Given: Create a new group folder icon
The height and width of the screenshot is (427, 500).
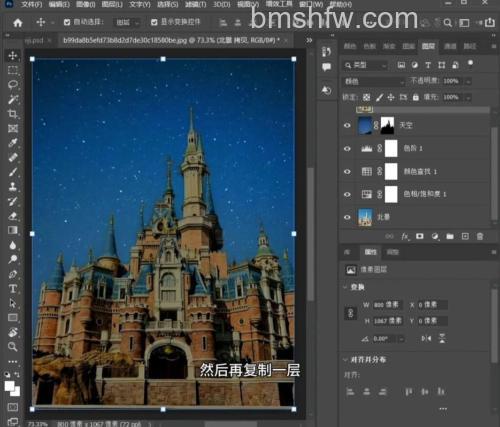Looking at the screenshot, I should [x=450, y=236].
